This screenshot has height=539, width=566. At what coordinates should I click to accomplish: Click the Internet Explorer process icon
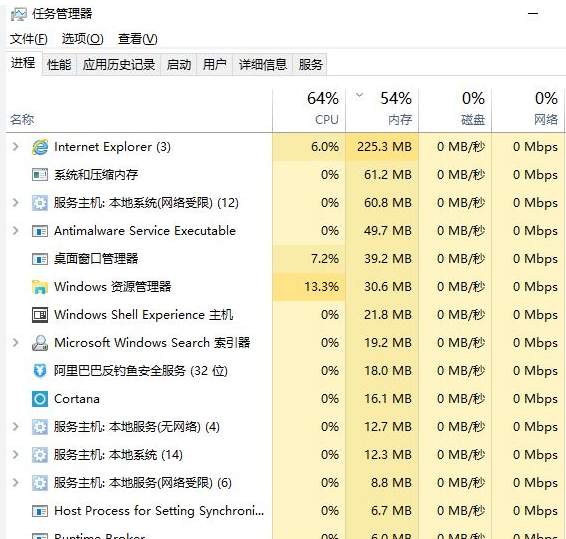point(40,147)
